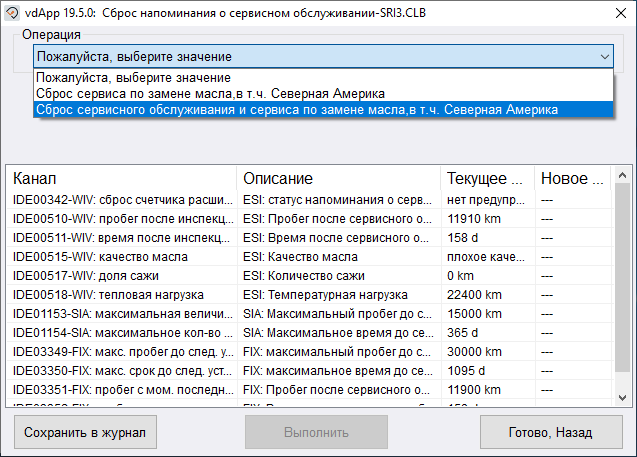This screenshot has height=457, width=637.
Task: Click the 'Выполнить' button
Action: coord(316,433)
